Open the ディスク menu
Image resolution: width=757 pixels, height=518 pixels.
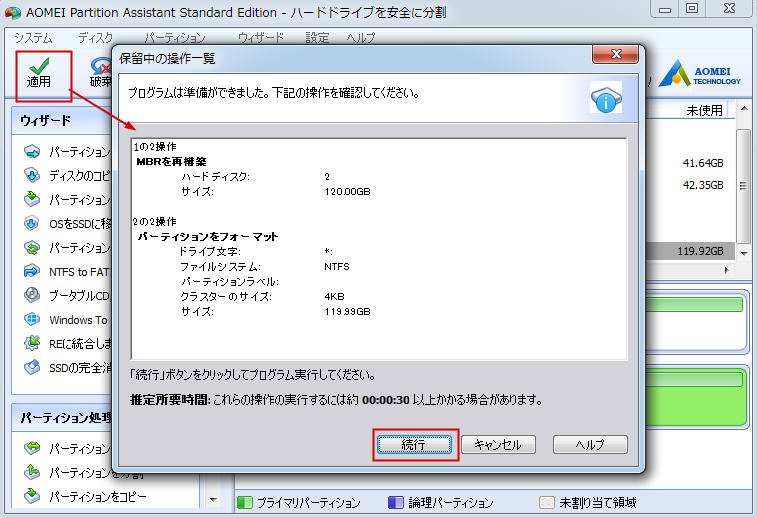tap(96, 38)
